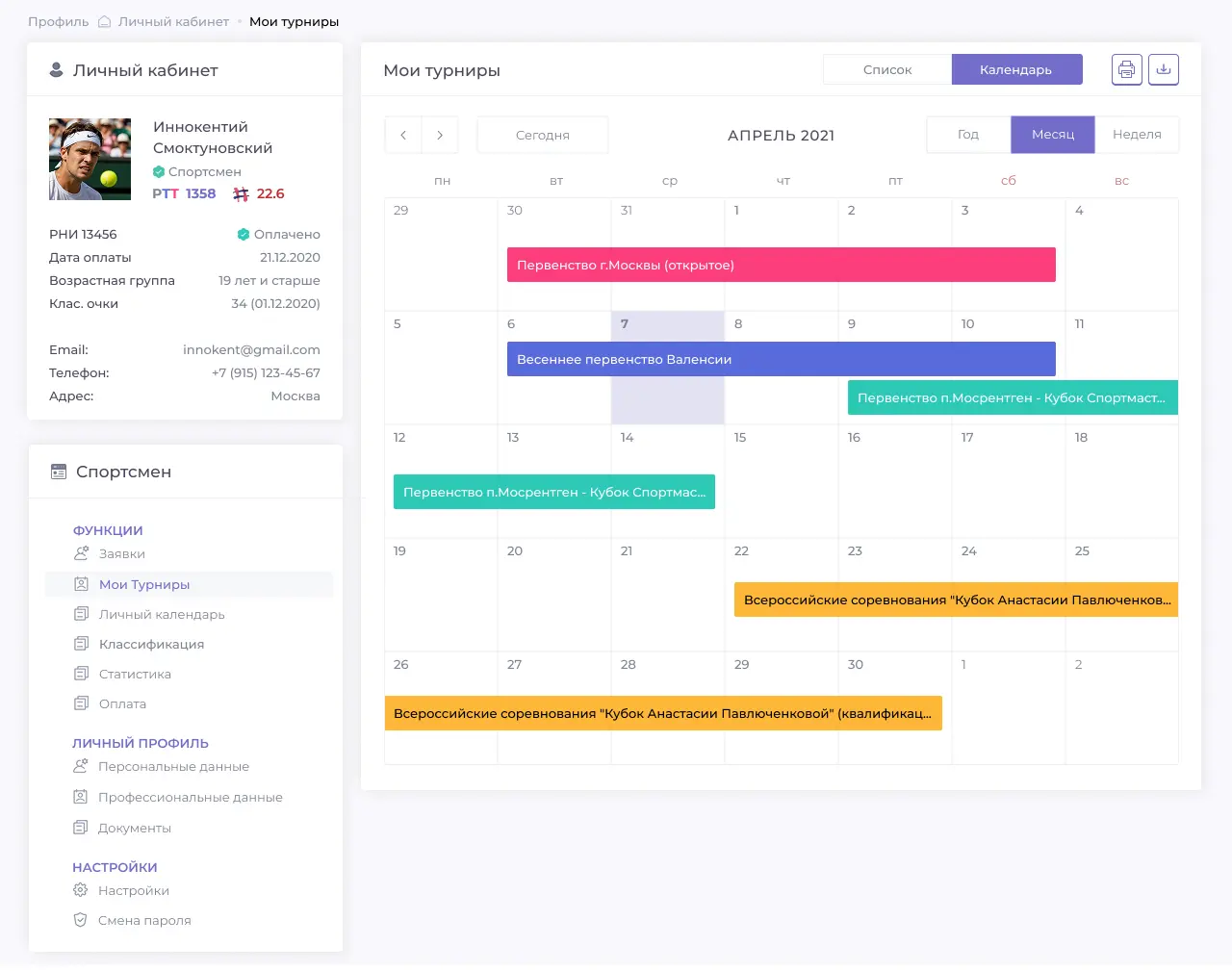The width and height of the screenshot is (1232, 971).
Task: Click email innokent@gmail.com
Action: pos(251,349)
